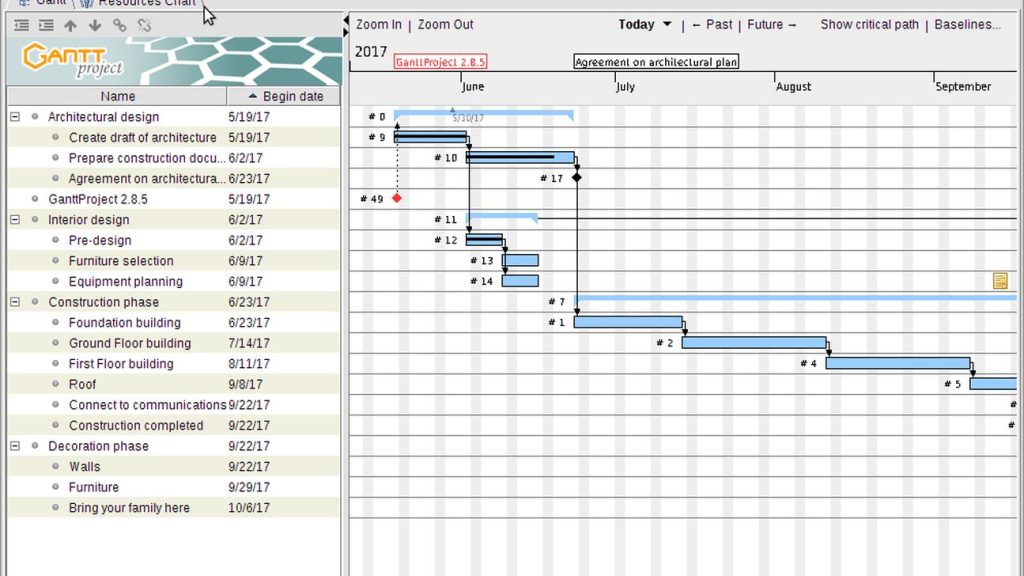Click the black Agreement milestone diamond #17
Screen dimensions: 1024x576
[577, 178]
